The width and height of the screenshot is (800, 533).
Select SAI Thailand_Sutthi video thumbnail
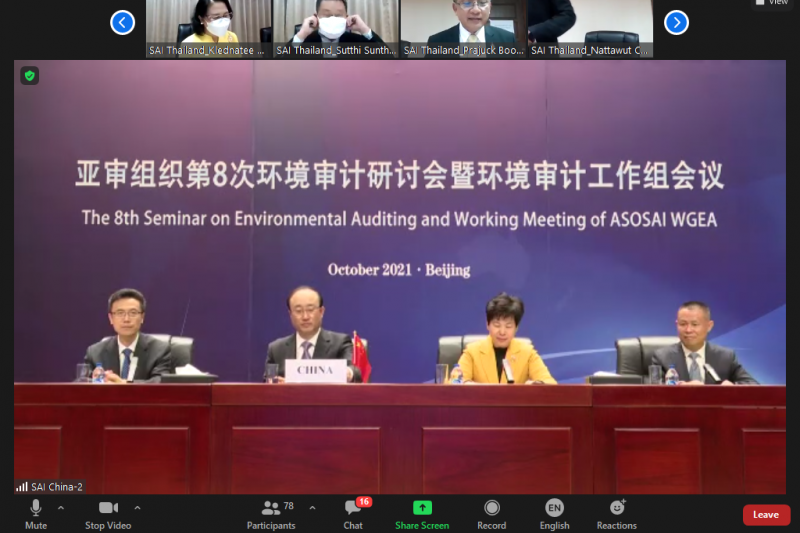(335, 27)
